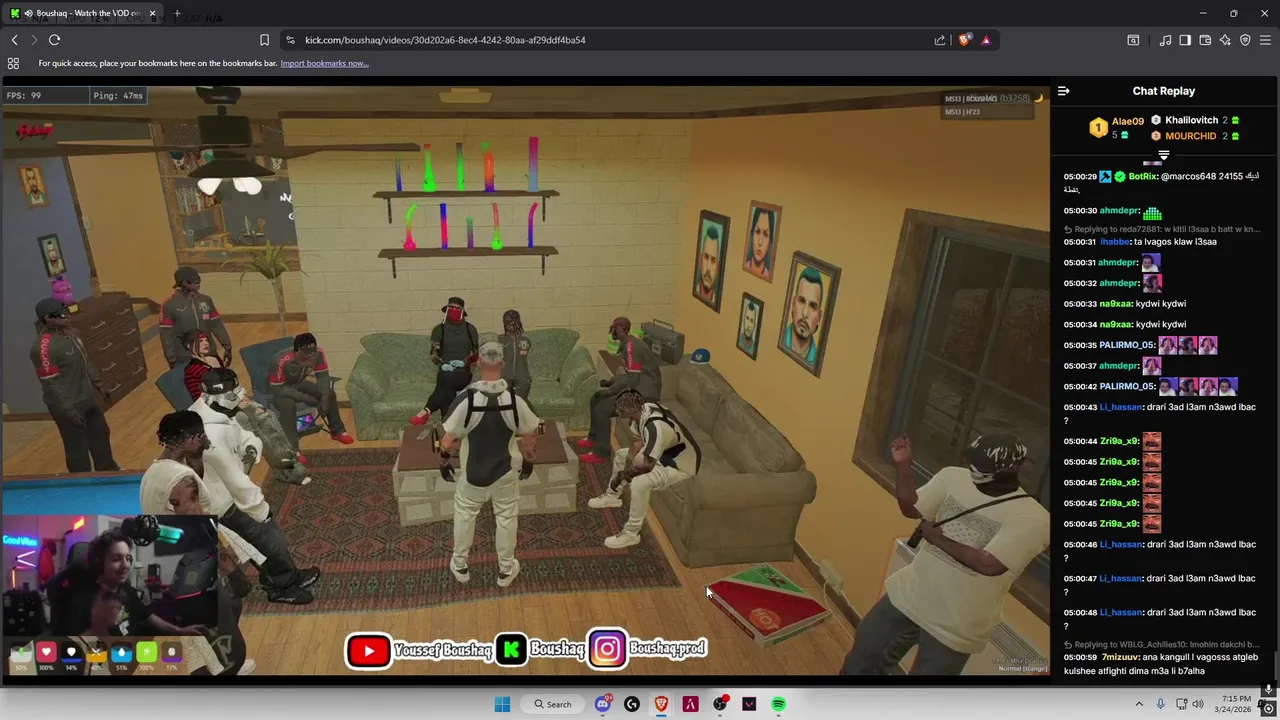The image size is (1280, 720).
Task: Mute the tab via speaker icon
Action: (29, 13)
